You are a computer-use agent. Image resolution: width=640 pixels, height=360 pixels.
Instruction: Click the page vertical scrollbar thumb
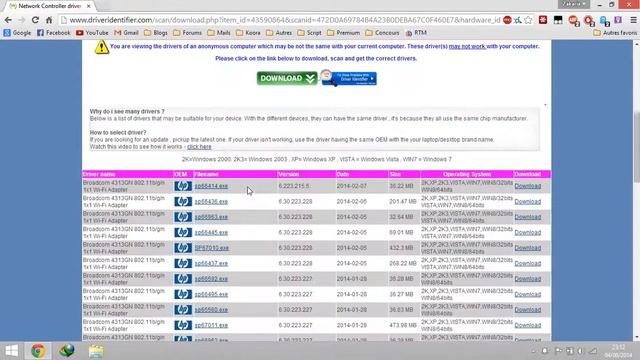point(636,147)
